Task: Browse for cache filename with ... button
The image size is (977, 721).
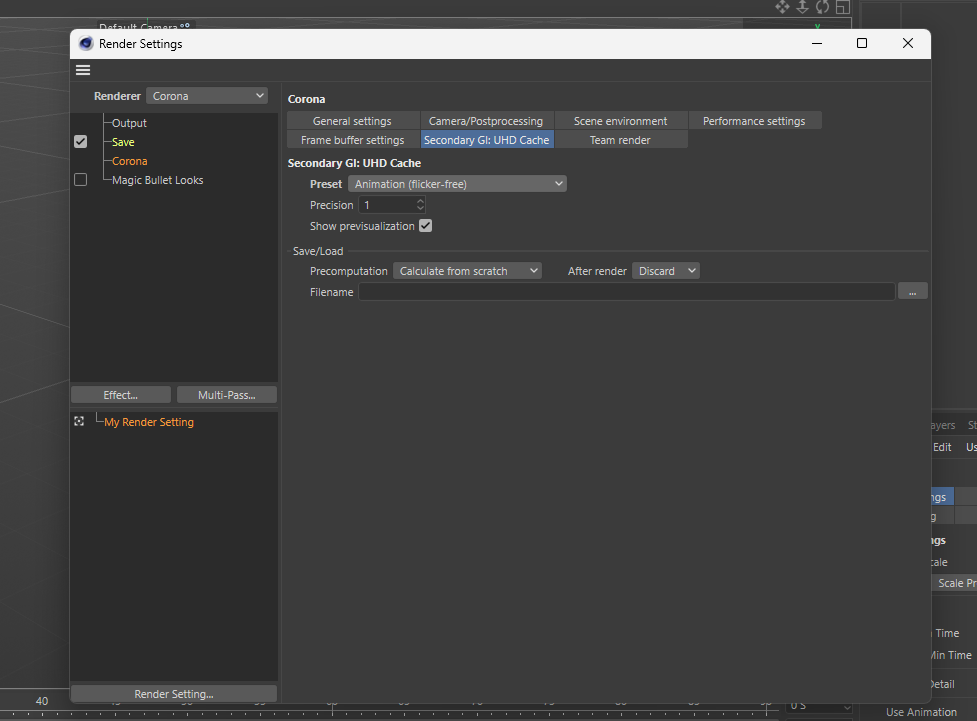Action: pos(913,291)
